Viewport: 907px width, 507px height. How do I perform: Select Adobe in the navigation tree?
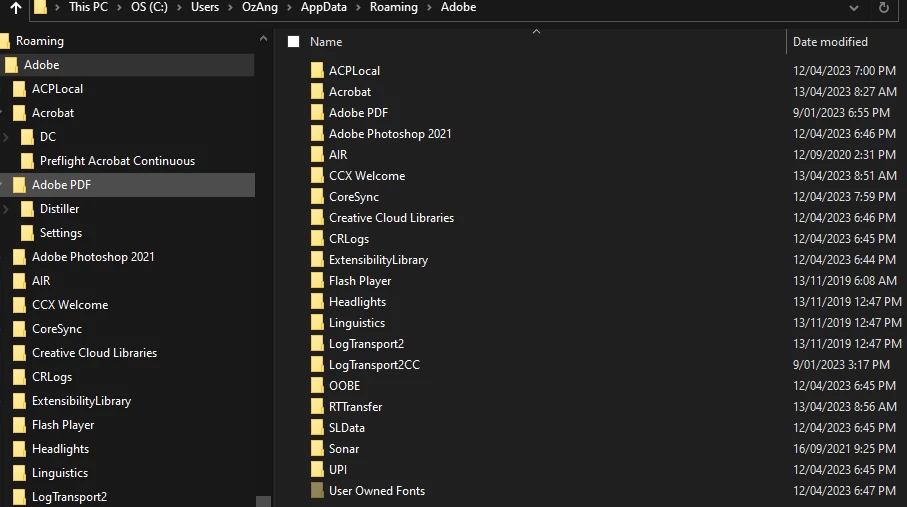point(41,65)
